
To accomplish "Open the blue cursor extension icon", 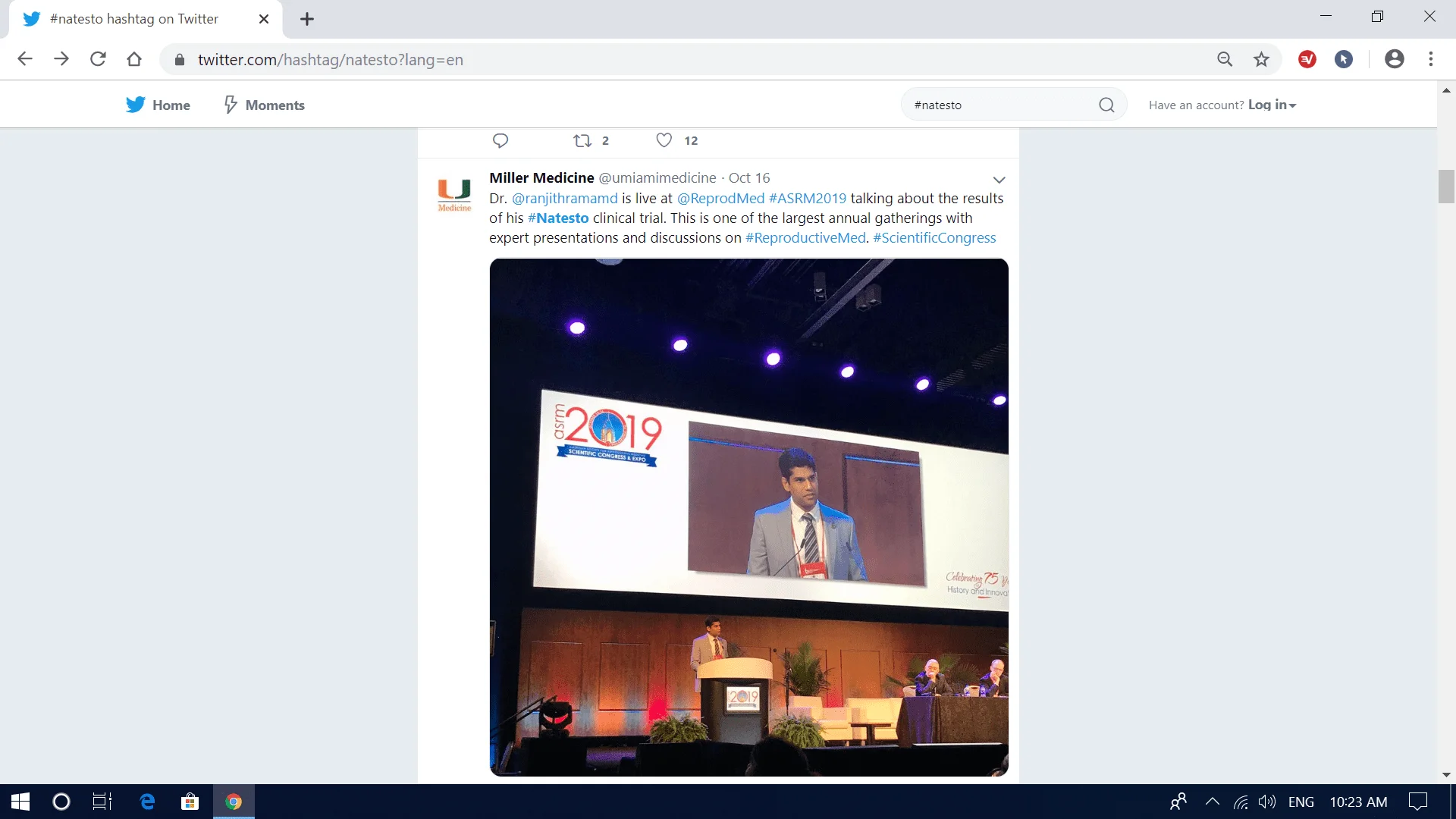I will tap(1344, 59).
